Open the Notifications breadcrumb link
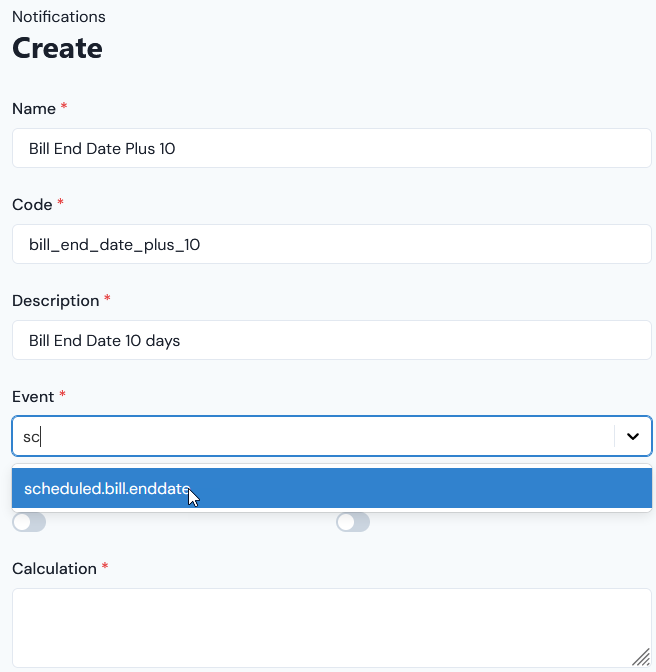This screenshot has height=672, width=656. pos(59,17)
